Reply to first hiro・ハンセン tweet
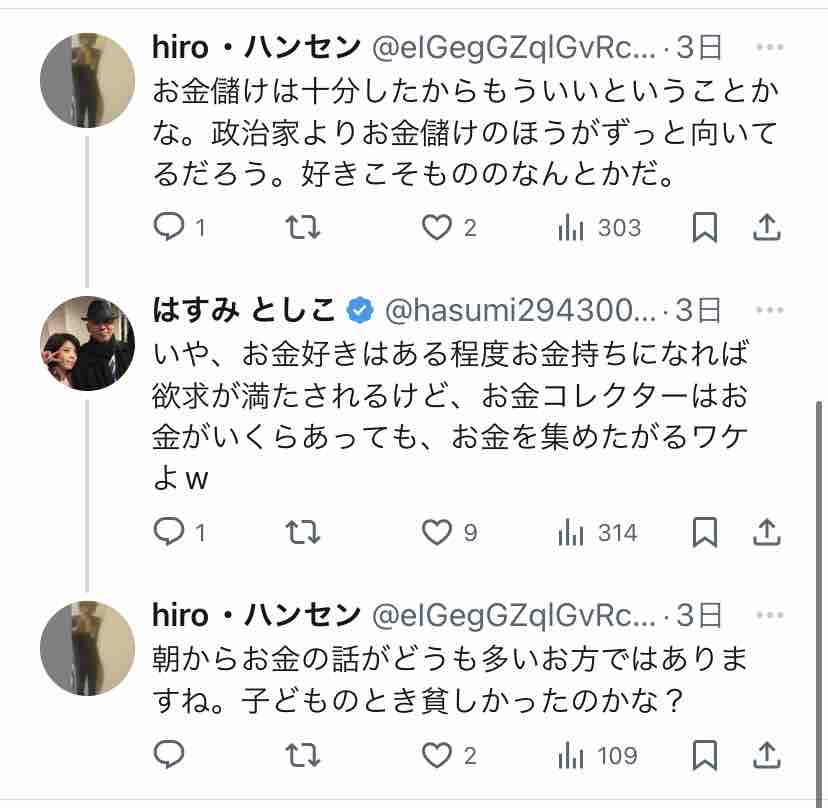 [168, 229]
